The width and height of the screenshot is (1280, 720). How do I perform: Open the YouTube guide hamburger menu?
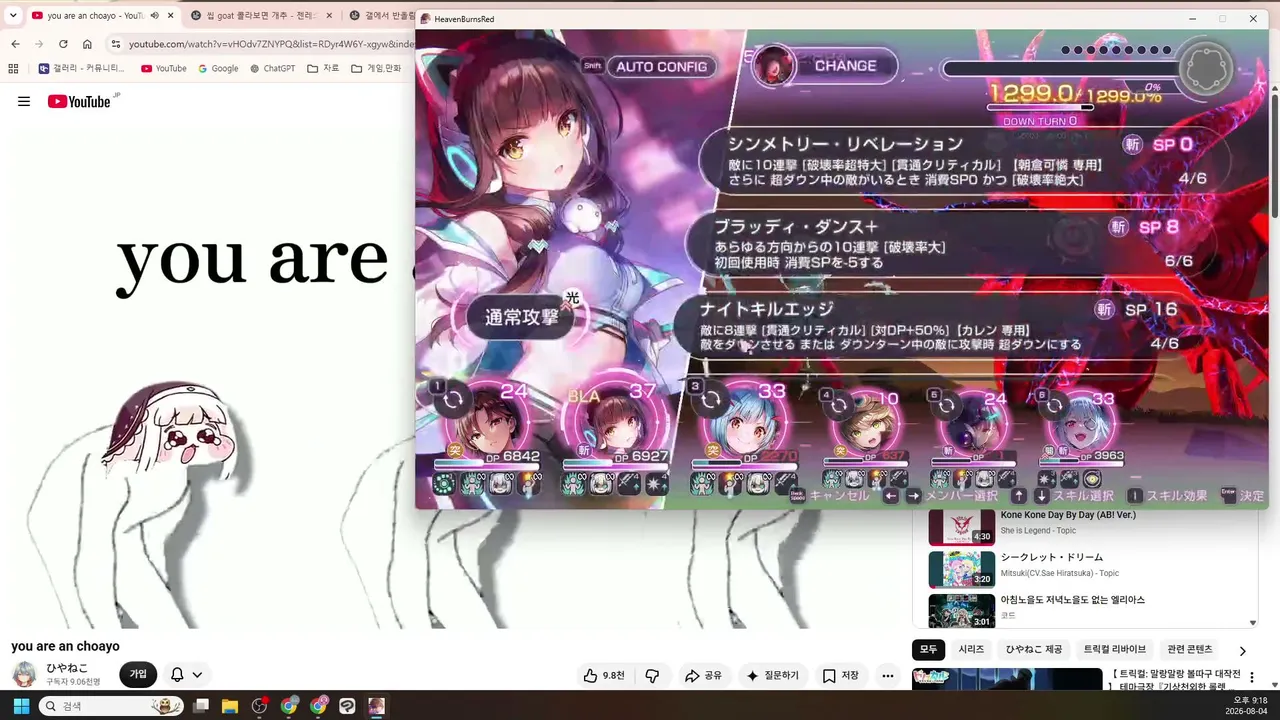click(24, 101)
